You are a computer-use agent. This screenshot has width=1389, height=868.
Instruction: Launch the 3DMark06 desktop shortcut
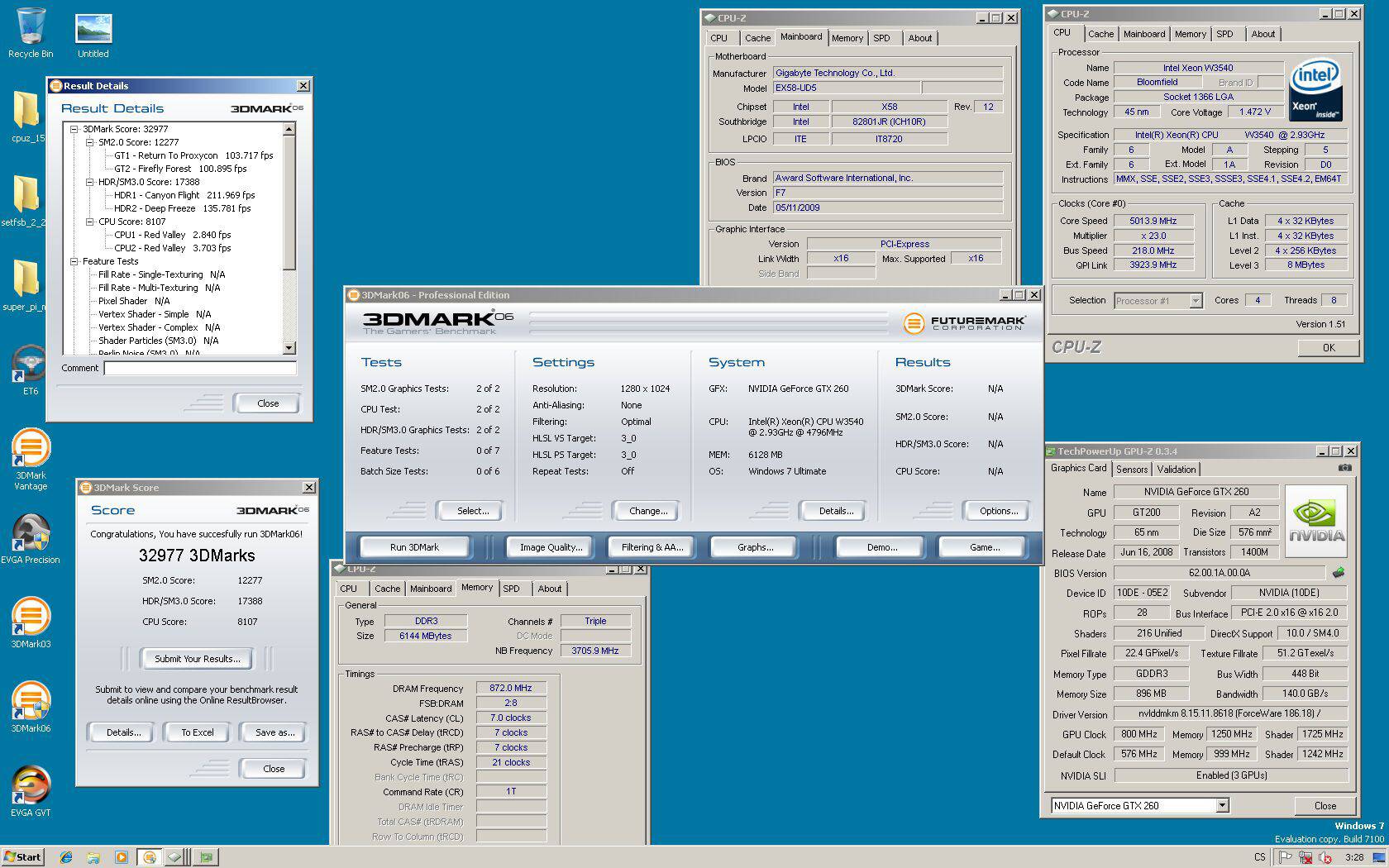coord(31,707)
